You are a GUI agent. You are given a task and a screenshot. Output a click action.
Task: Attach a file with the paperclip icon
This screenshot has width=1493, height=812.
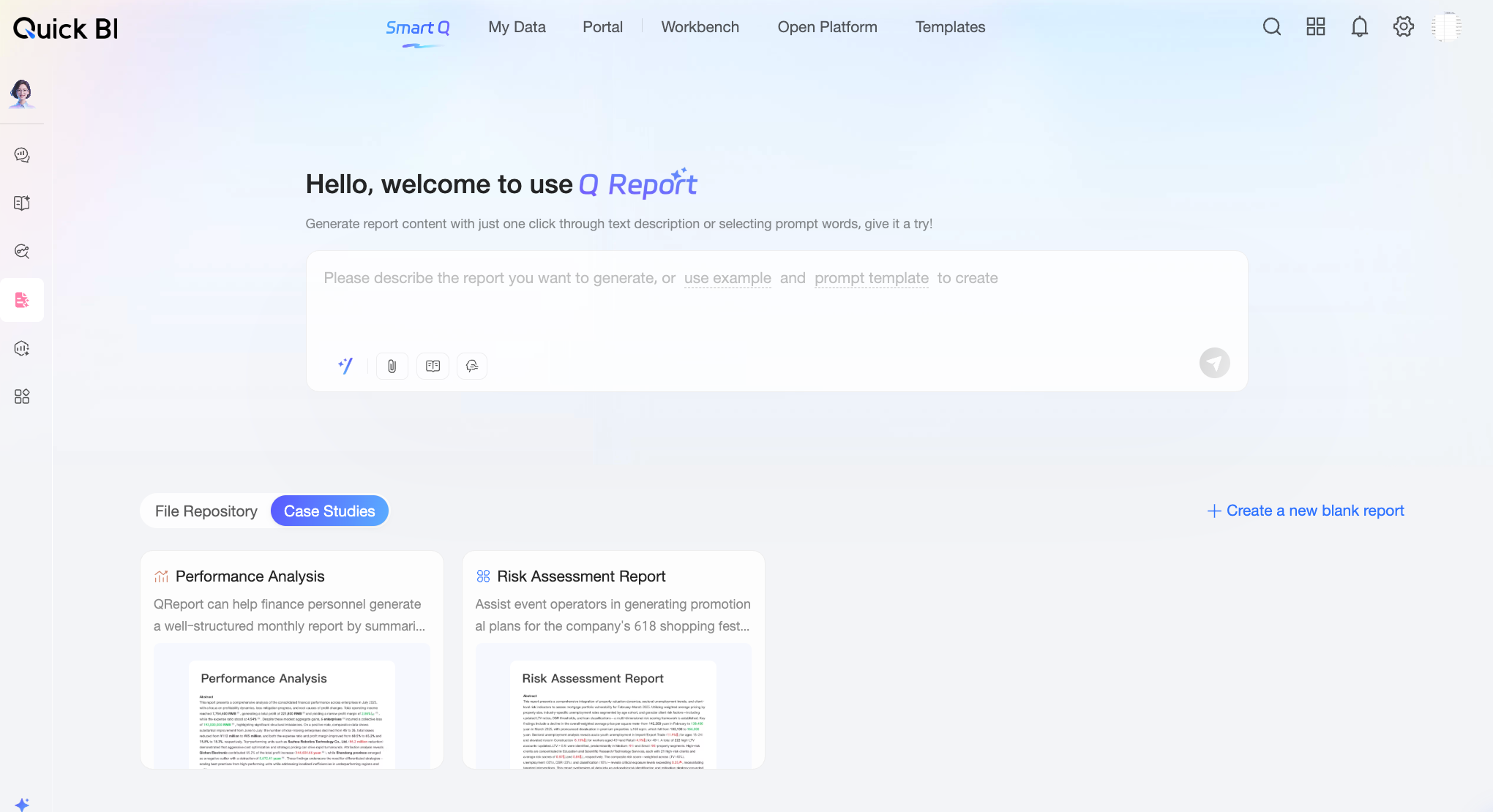coord(392,366)
